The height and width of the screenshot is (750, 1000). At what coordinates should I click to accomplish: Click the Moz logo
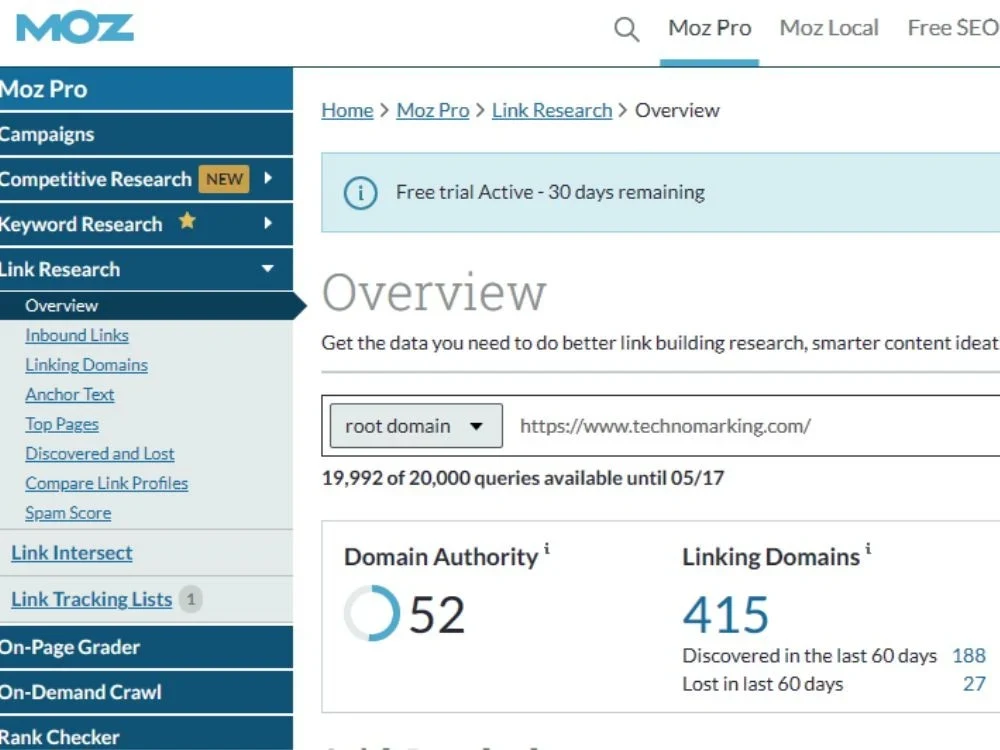click(x=75, y=28)
